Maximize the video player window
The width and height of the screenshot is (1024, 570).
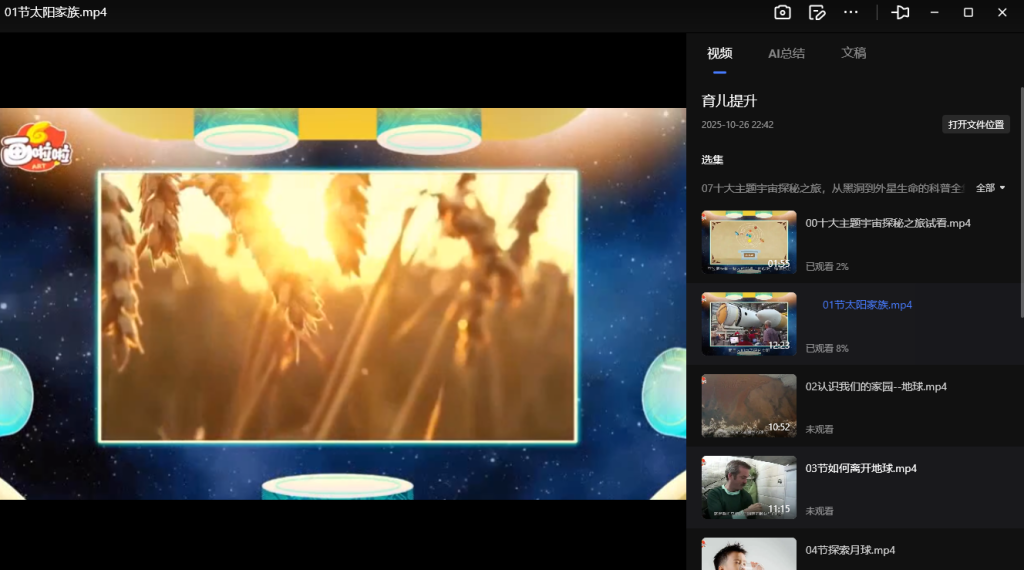(968, 12)
